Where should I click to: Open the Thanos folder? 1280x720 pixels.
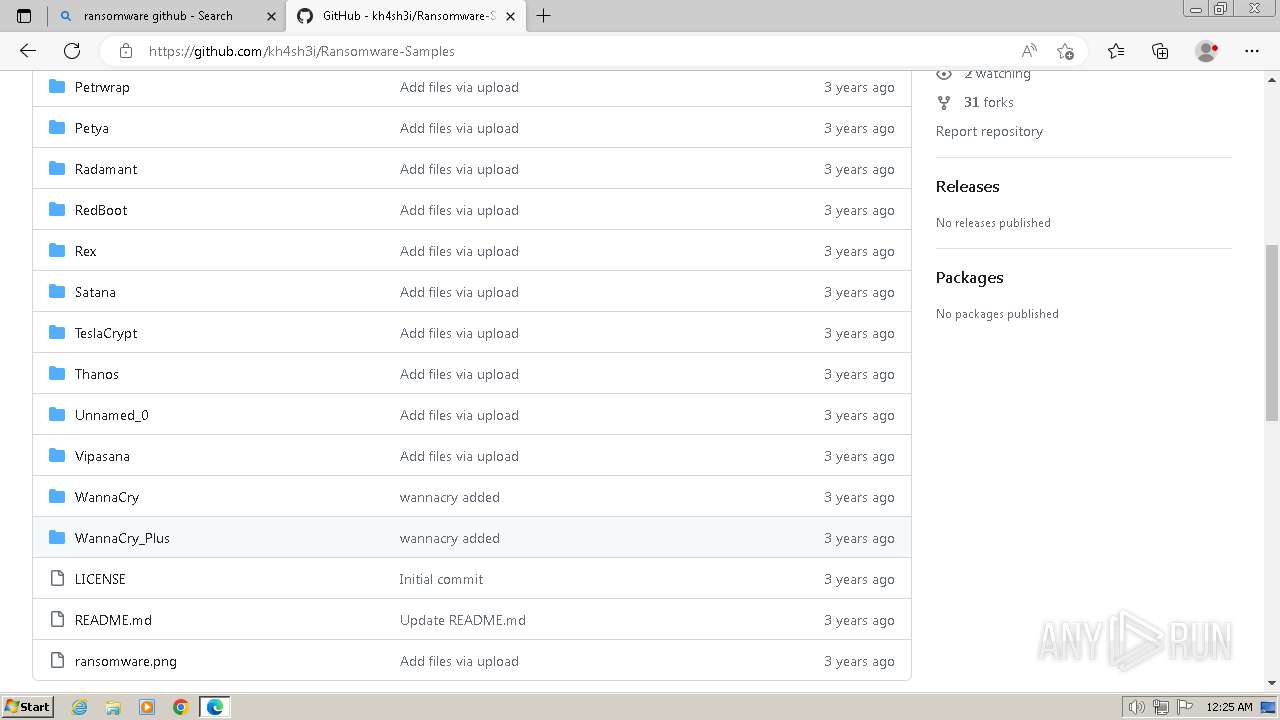97,374
